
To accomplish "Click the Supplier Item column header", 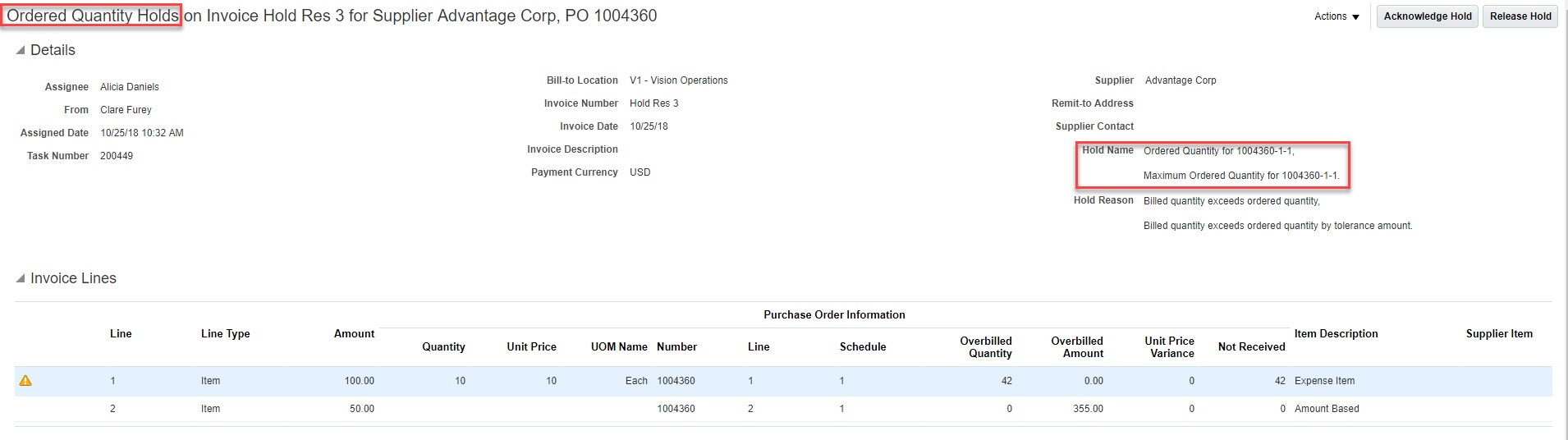I will tap(1499, 334).
